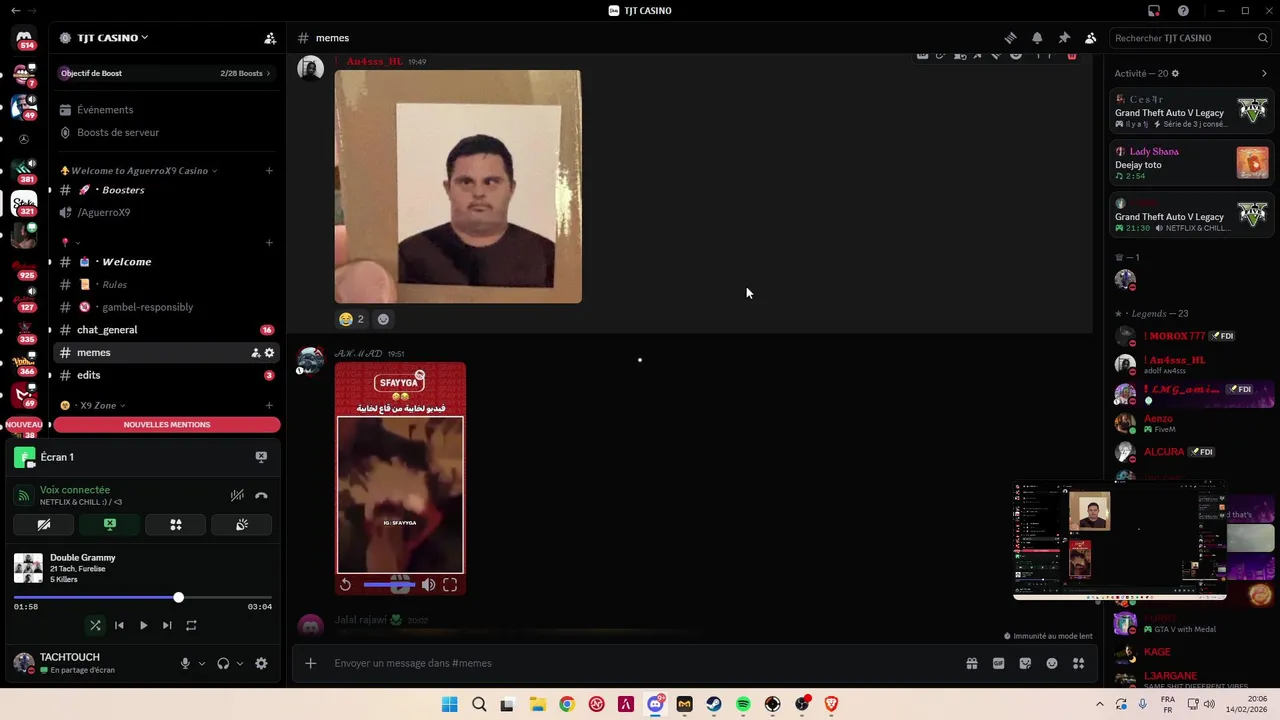Toggle shuffle on the music player
The width and height of the screenshot is (1280, 720).
pyautogui.click(x=95, y=625)
